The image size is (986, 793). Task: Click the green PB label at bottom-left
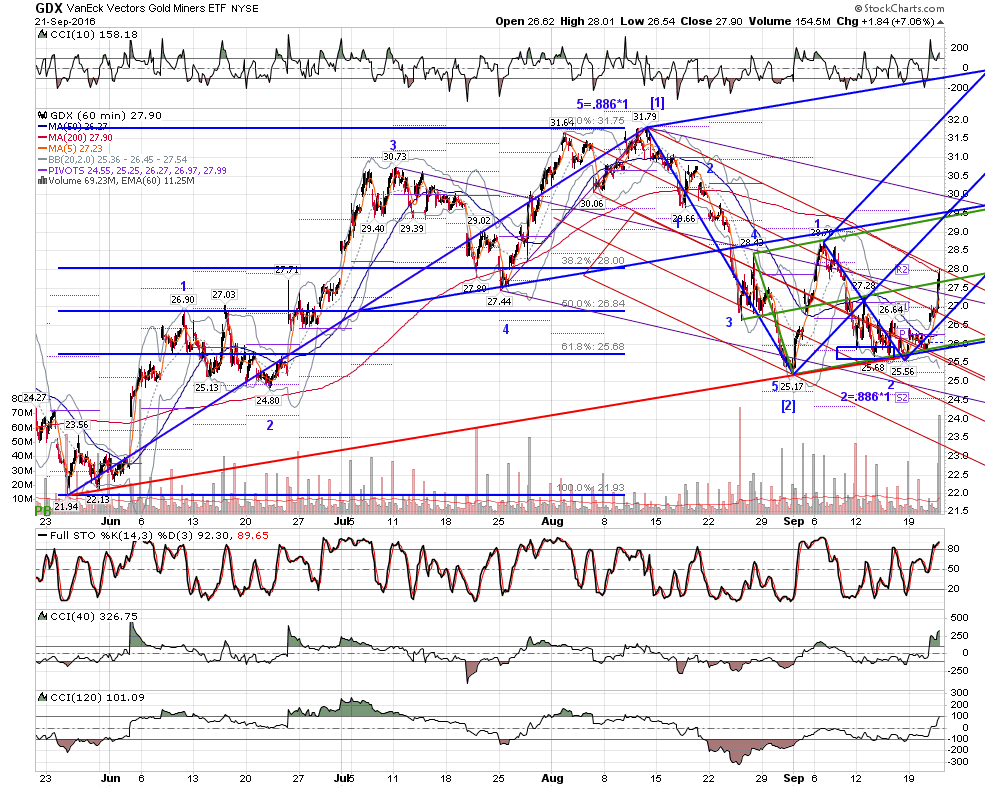pos(42,511)
